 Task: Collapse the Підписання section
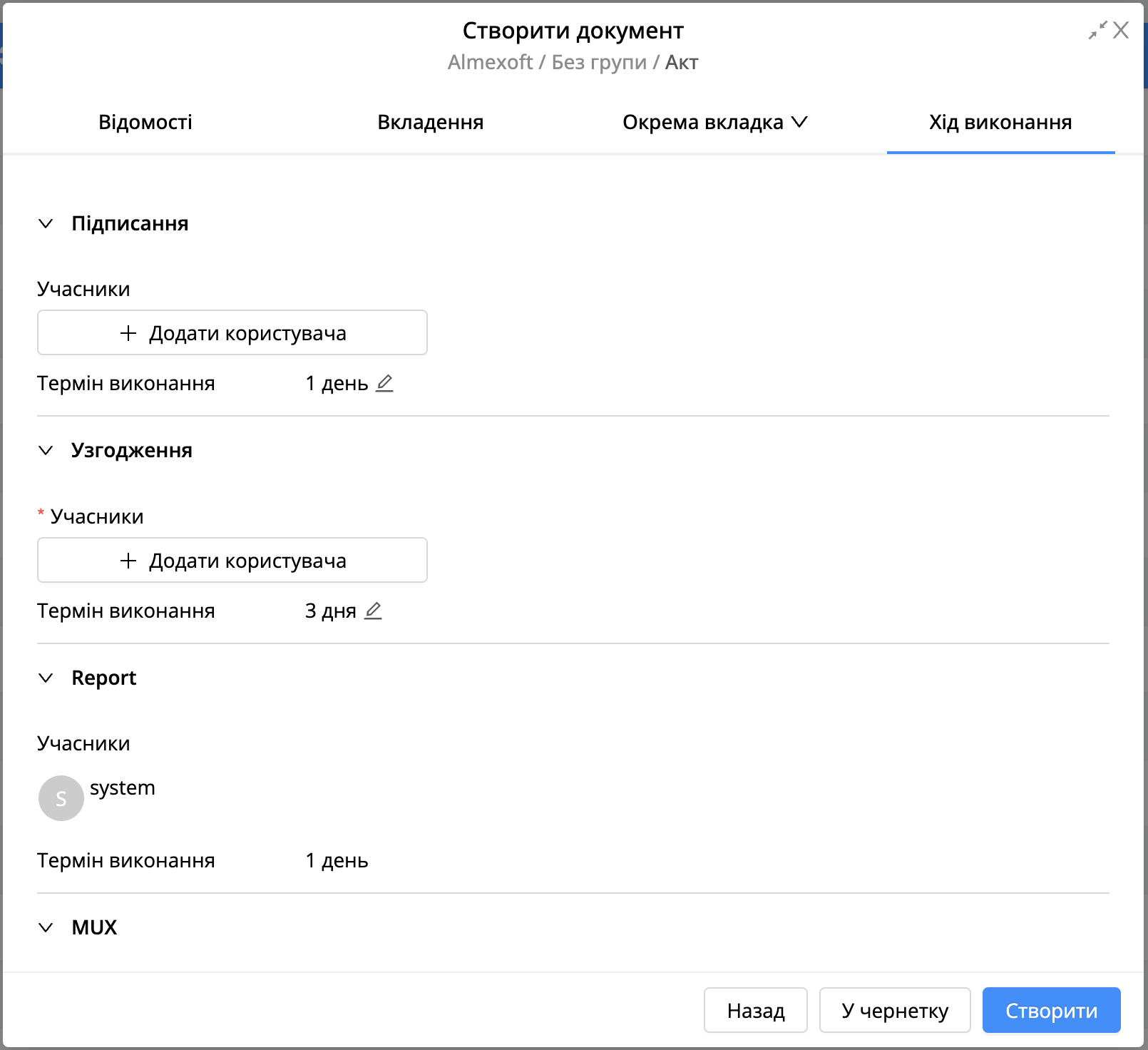coord(46,223)
